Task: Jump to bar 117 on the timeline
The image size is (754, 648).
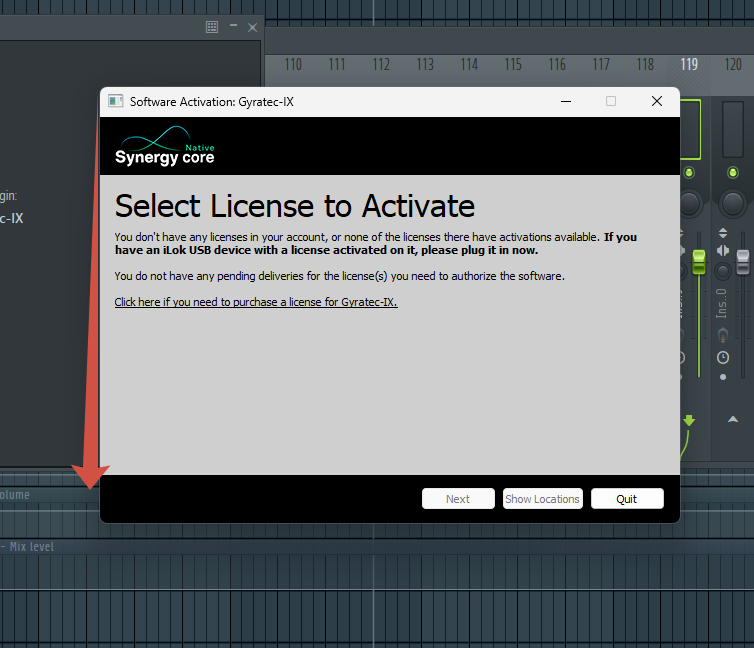Action: click(x=601, y=64)
